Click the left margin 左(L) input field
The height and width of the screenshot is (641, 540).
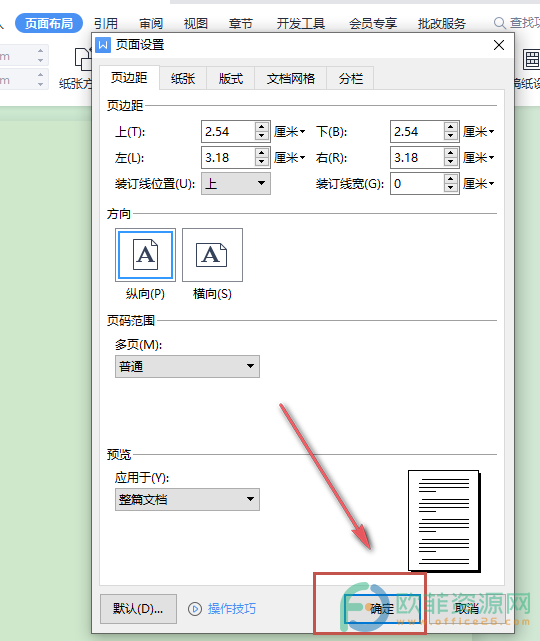(x=229, y=158)
